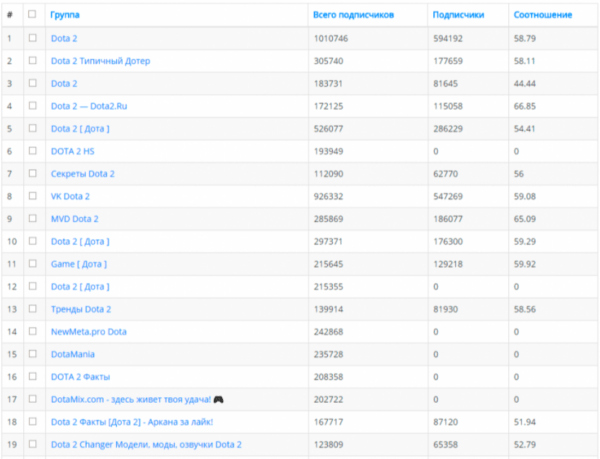The image size is (600, 459).
Task: Open Dota 2 [ Дота ] link in row 5
Action: (80, 129)
